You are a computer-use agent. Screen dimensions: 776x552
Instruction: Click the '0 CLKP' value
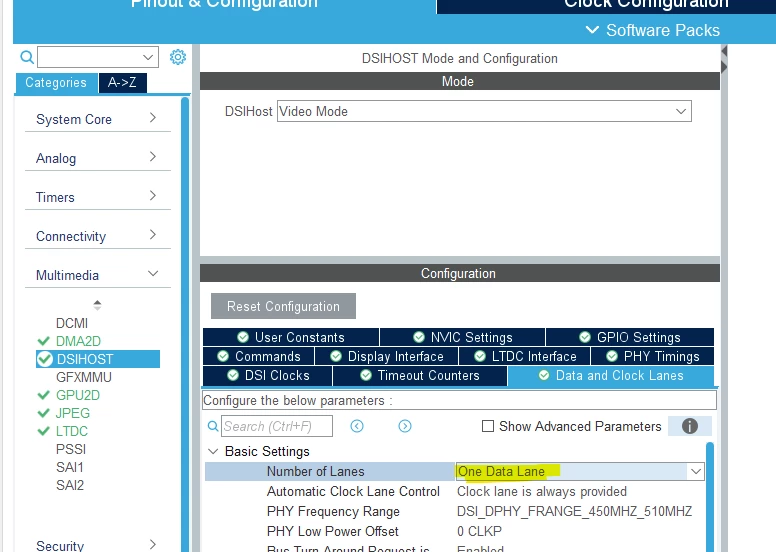click(479, 531)
